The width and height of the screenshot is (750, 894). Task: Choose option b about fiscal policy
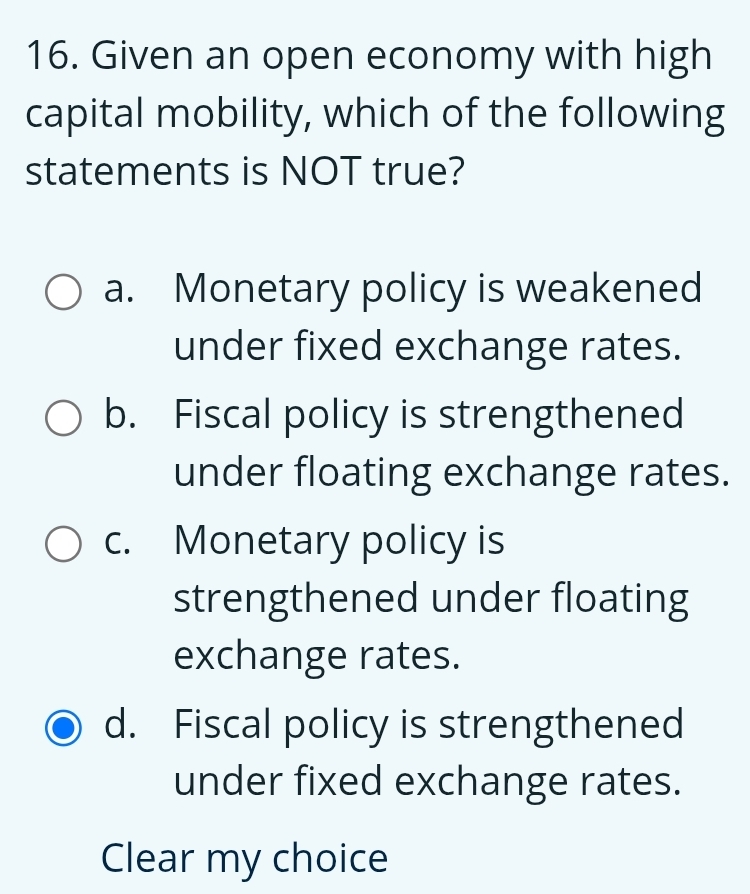[x=63, y=418]
